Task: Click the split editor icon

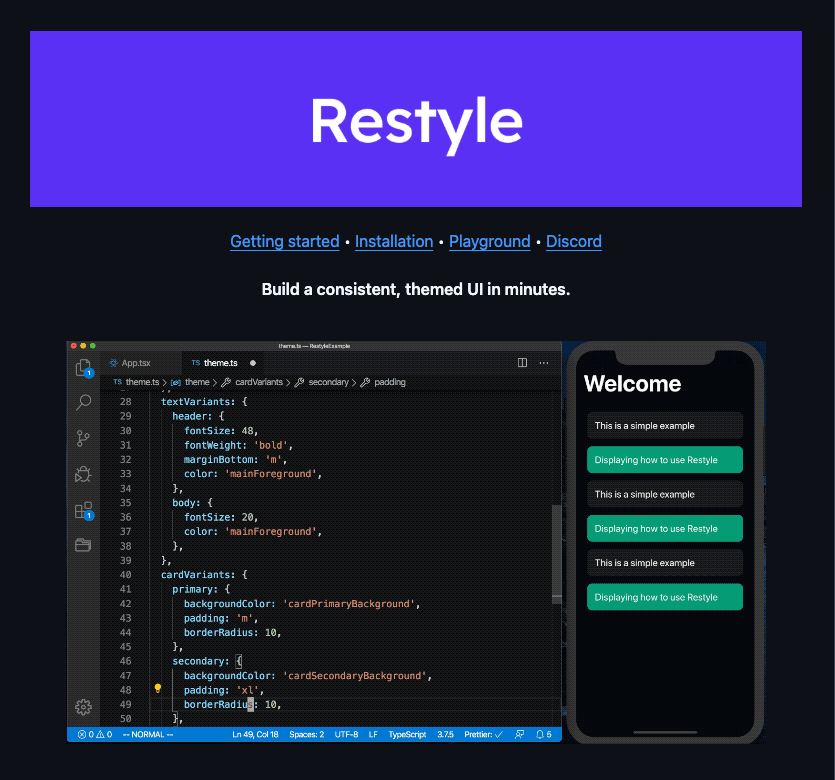Action: click(522, 363)
